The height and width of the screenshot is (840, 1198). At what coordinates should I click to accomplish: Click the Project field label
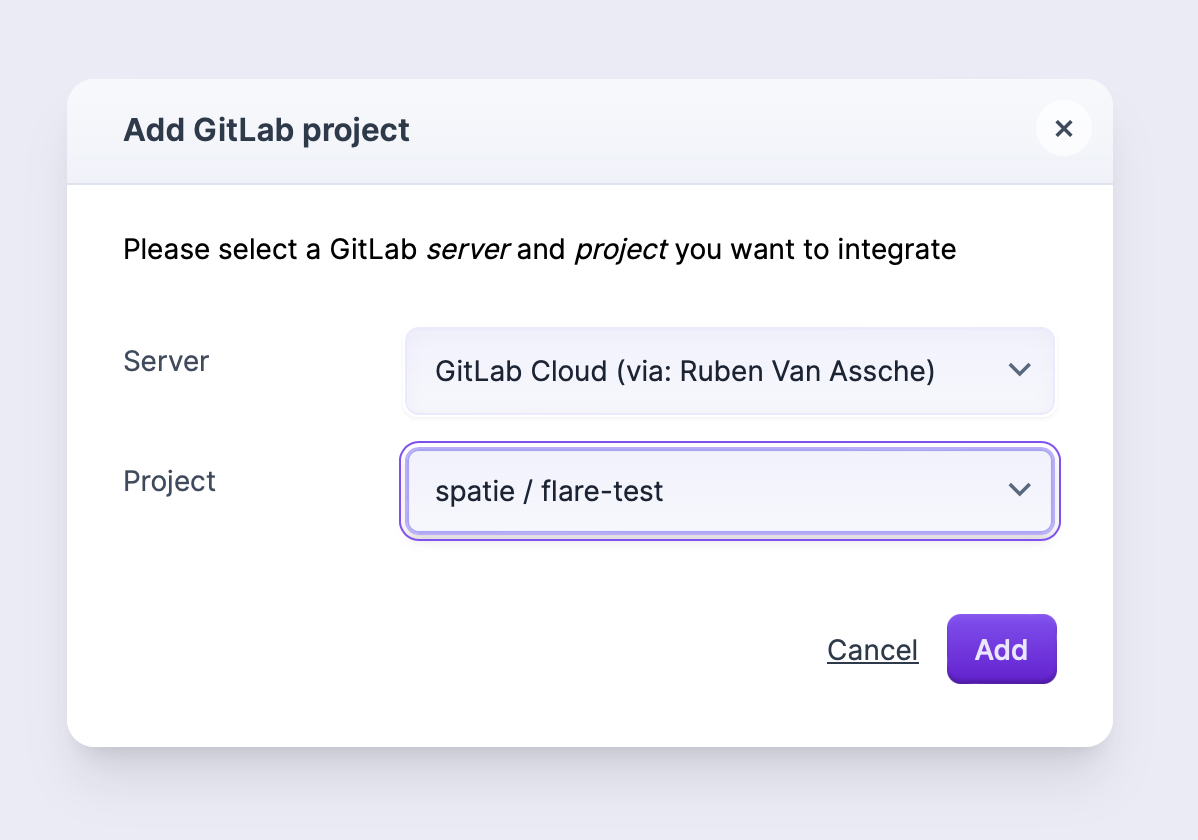[x=169, y=481]
